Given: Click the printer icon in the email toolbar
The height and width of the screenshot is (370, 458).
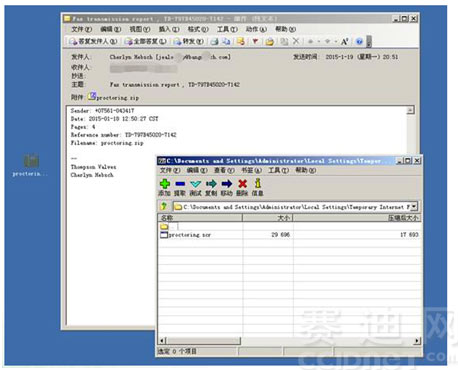Looking at the screenshot, I should pyautogui.click(x=214, y=41).
